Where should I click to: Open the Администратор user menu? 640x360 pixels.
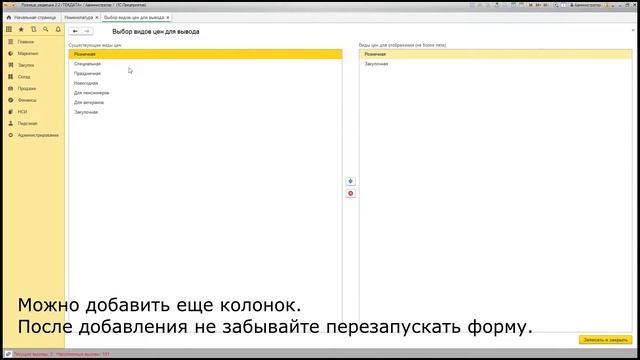[586, 5]
